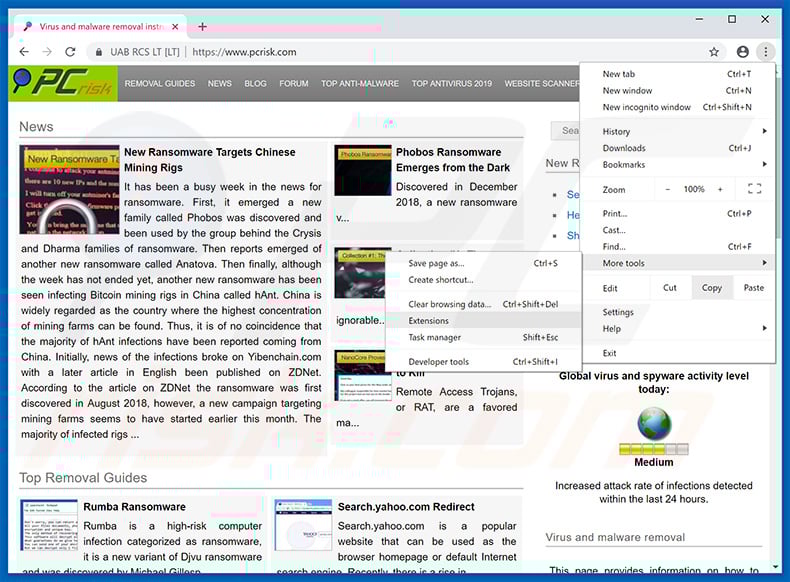Open Downloads from the menu
The width and height of the screenshot is (790, 582).
pyautogui.click(x=677, y=148)
